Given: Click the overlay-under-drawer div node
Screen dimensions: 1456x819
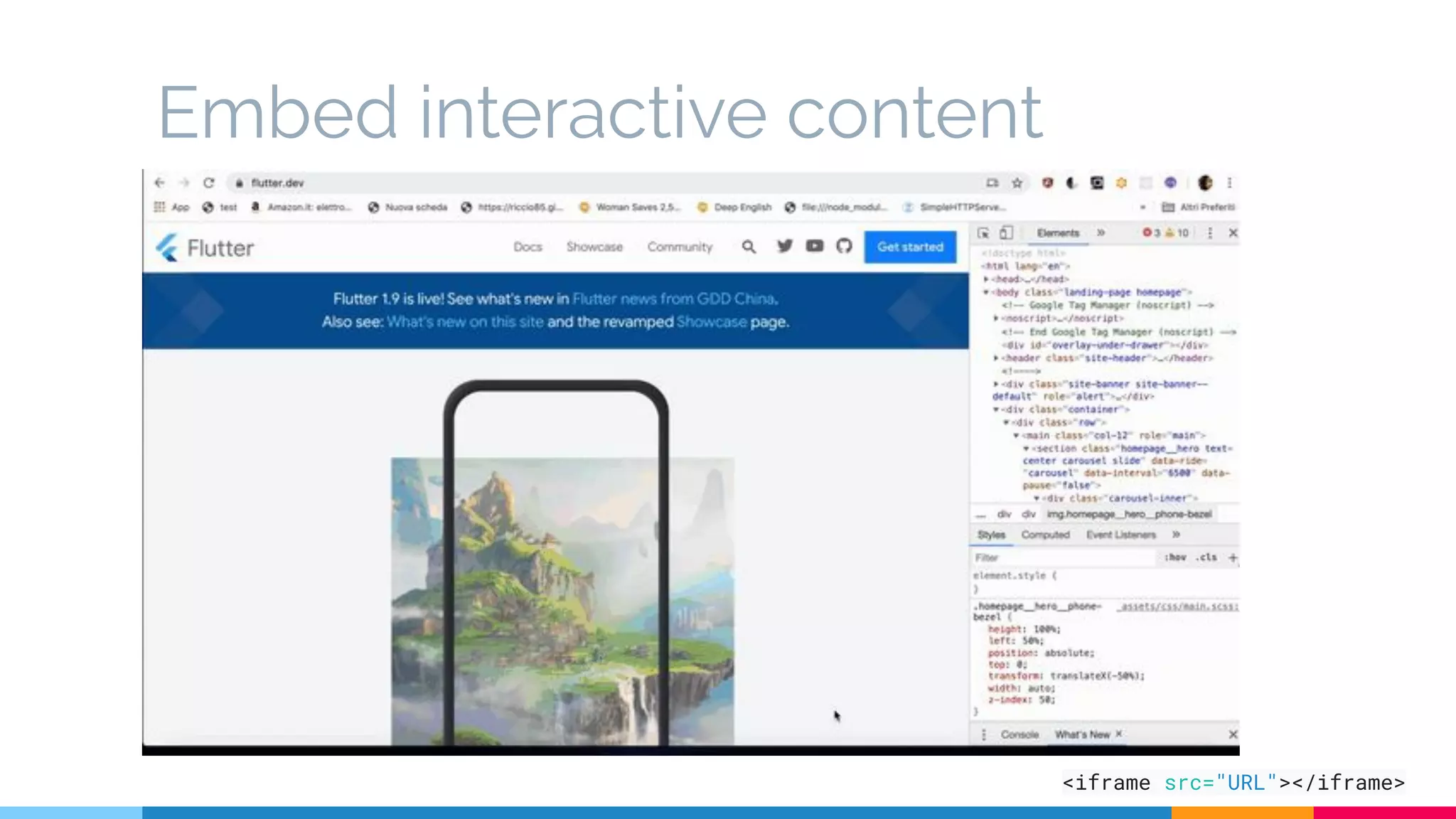Looking at the screenshot, I should [1104, 345].
